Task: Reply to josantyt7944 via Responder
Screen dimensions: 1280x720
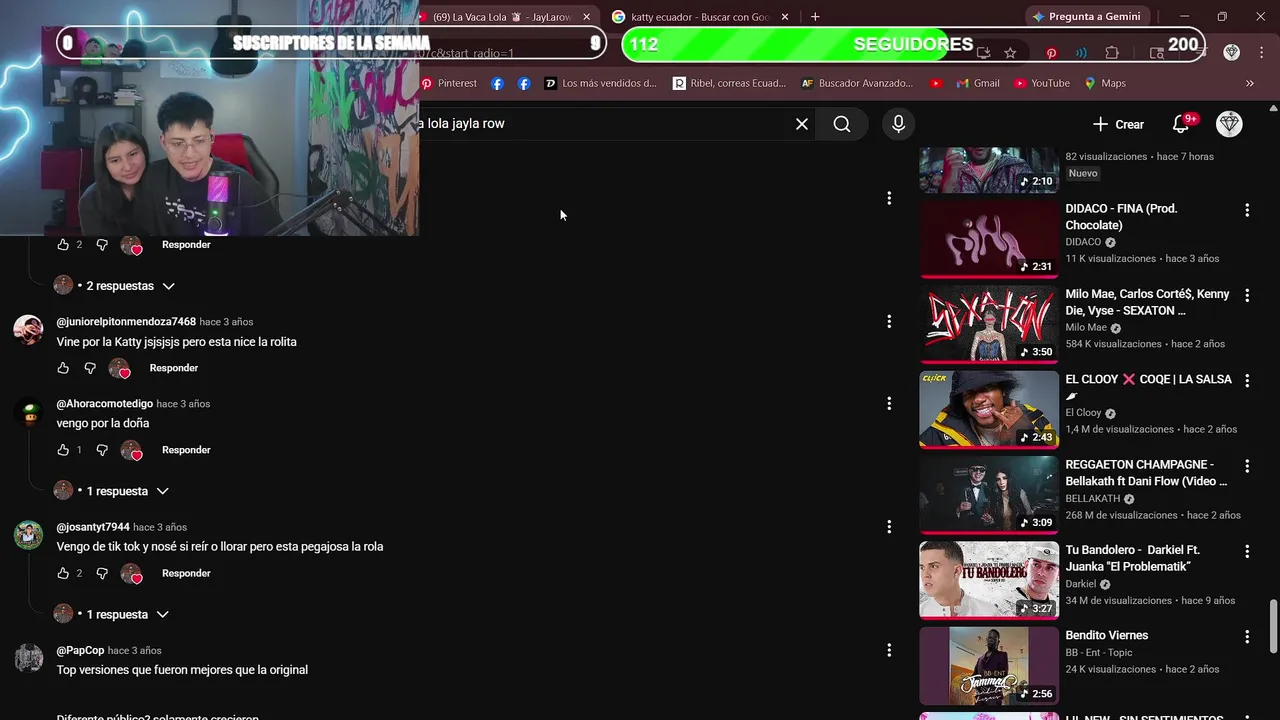Action: click(x=186, y=573)
